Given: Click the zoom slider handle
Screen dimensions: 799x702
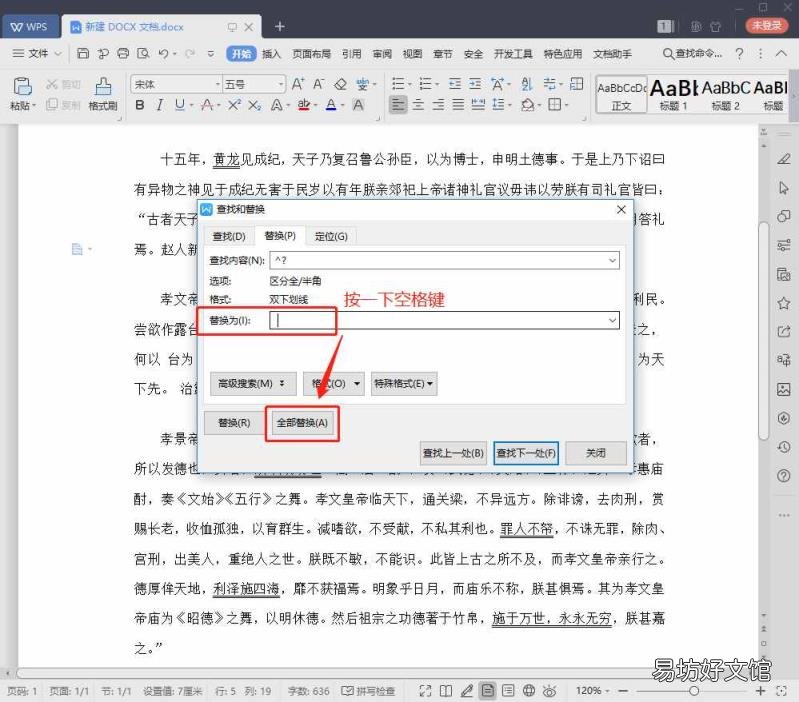Looking at the screenshot, I should pos(694,691).
